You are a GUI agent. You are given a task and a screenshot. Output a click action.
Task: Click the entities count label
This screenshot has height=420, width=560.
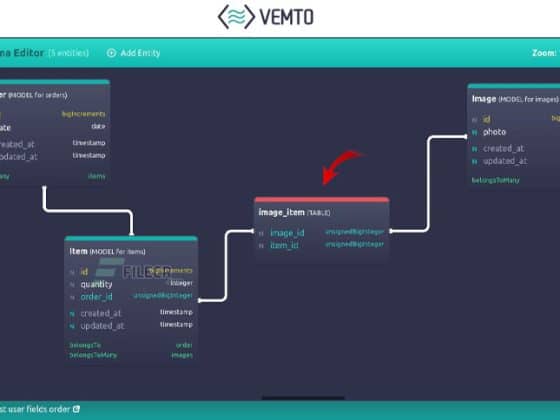click(68, 53)
